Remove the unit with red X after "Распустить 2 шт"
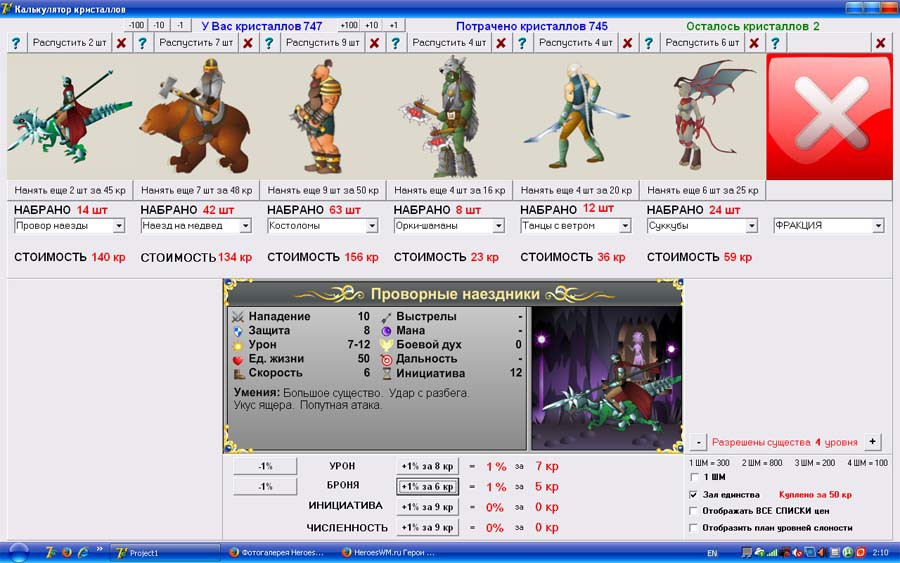 click(x=121, y=43)
